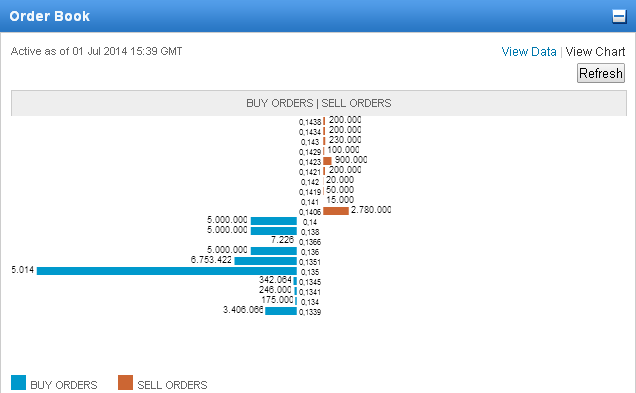Select price label 0,1434
The height and width of the screenshot is (393, 636).
(x=310, y=132)
